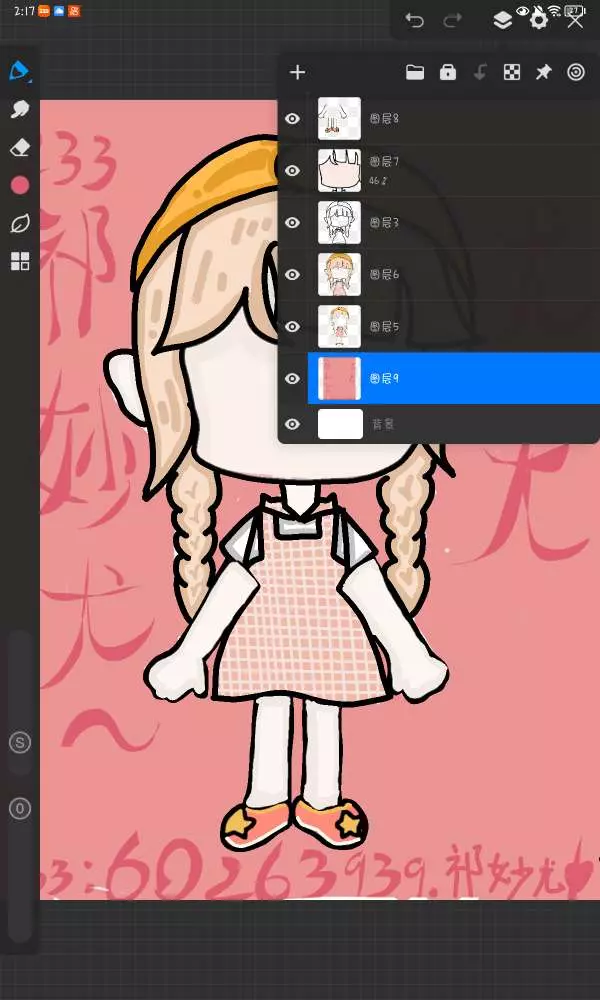Hide layer 图层8 via eye icon
Screen dimensions: 600x1000
[292, 119]
